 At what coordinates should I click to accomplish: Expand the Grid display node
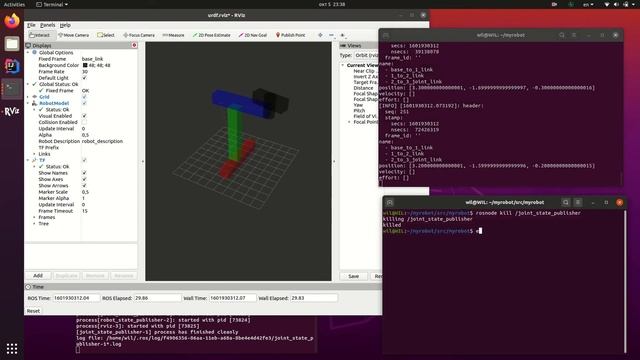pos(28,97)
